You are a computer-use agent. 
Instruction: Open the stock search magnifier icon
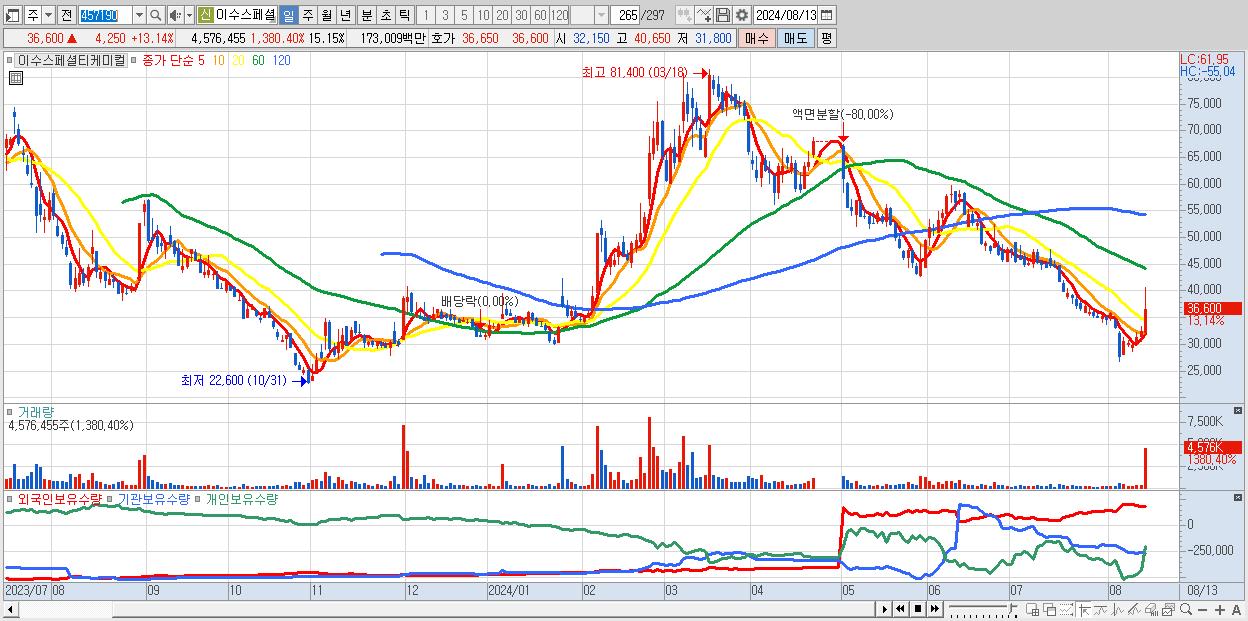click(x=155, y=15)
